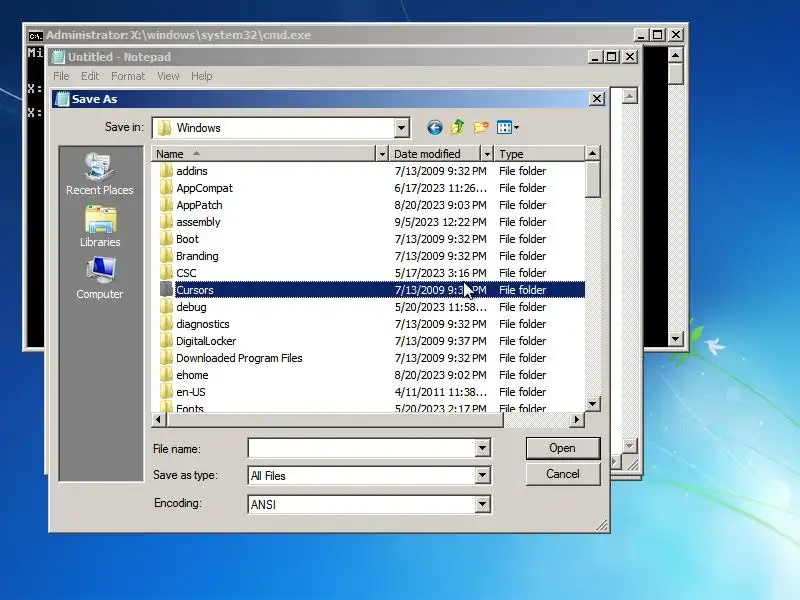Open Notepad Format menu
Image resolution: width=800 pixels, height=600 pixels.
click(x=128, y=76)
